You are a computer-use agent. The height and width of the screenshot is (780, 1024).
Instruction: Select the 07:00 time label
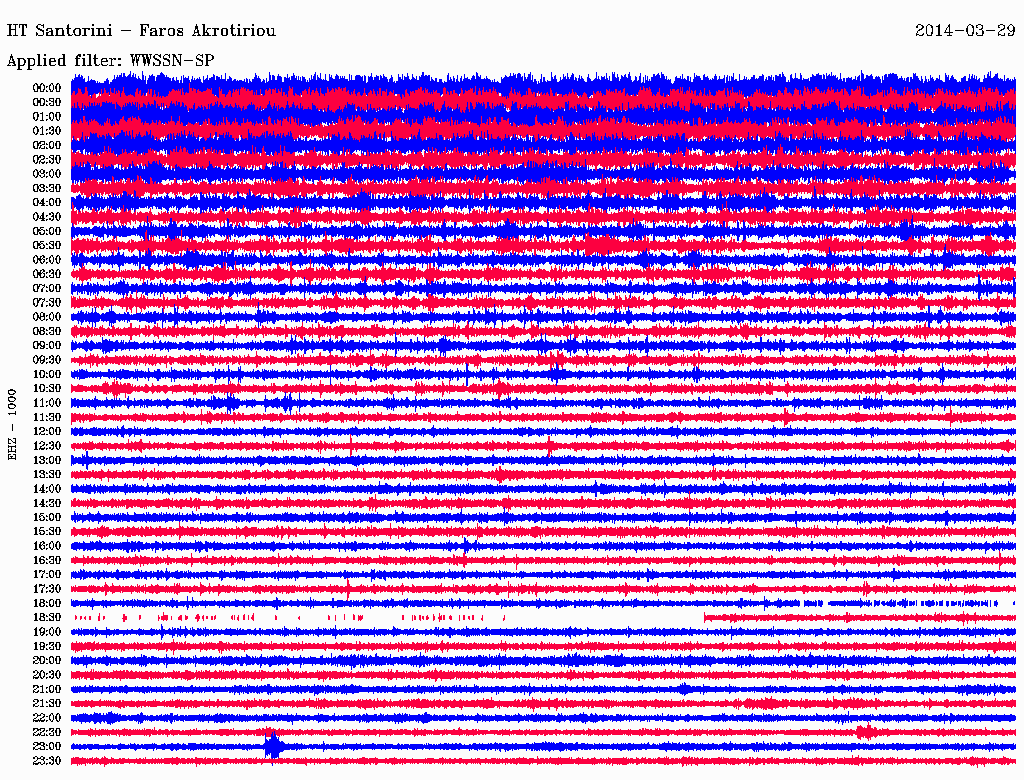point(46,288)
